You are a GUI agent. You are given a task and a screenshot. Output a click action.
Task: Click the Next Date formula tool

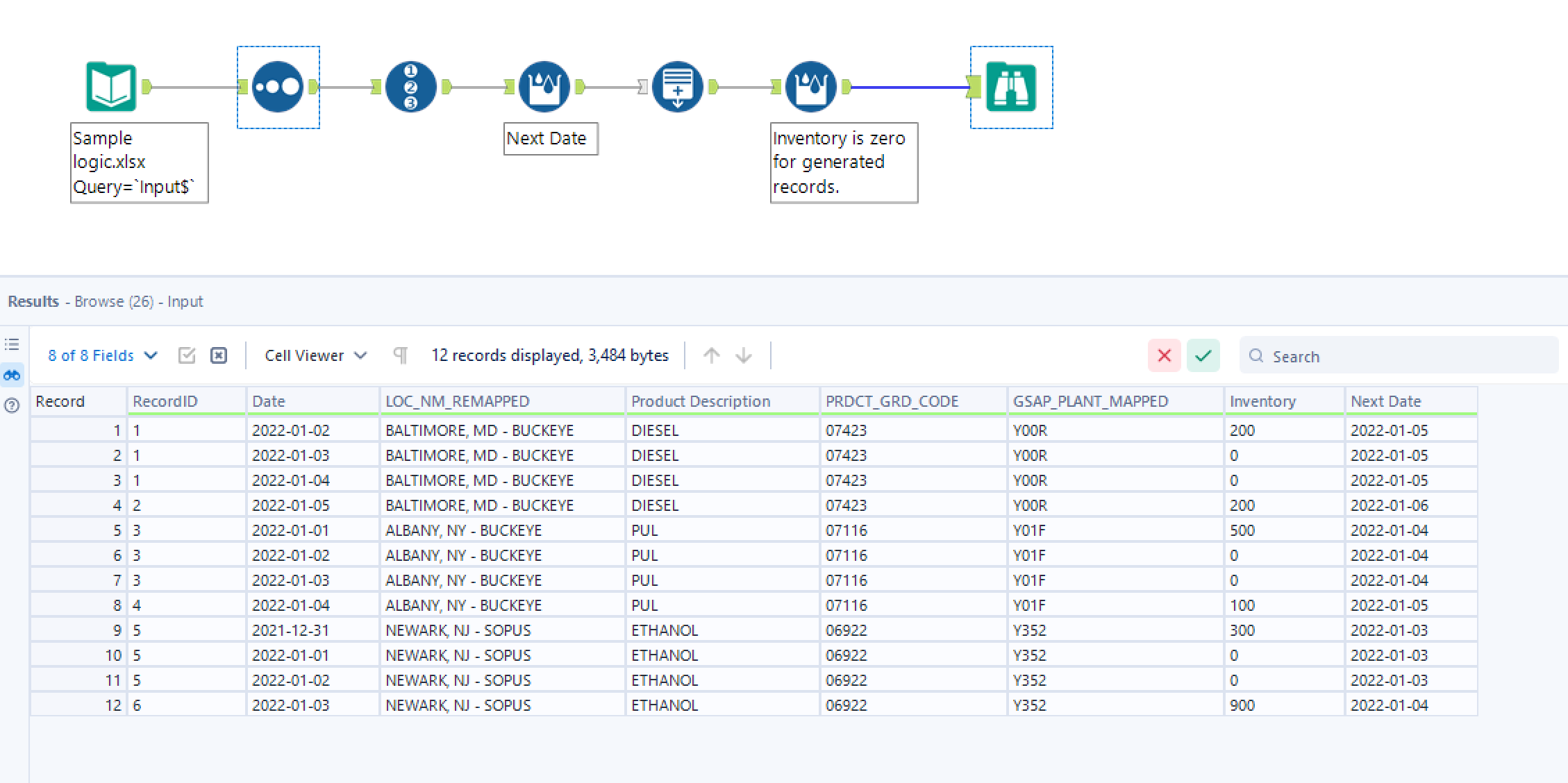click(544, 87)
